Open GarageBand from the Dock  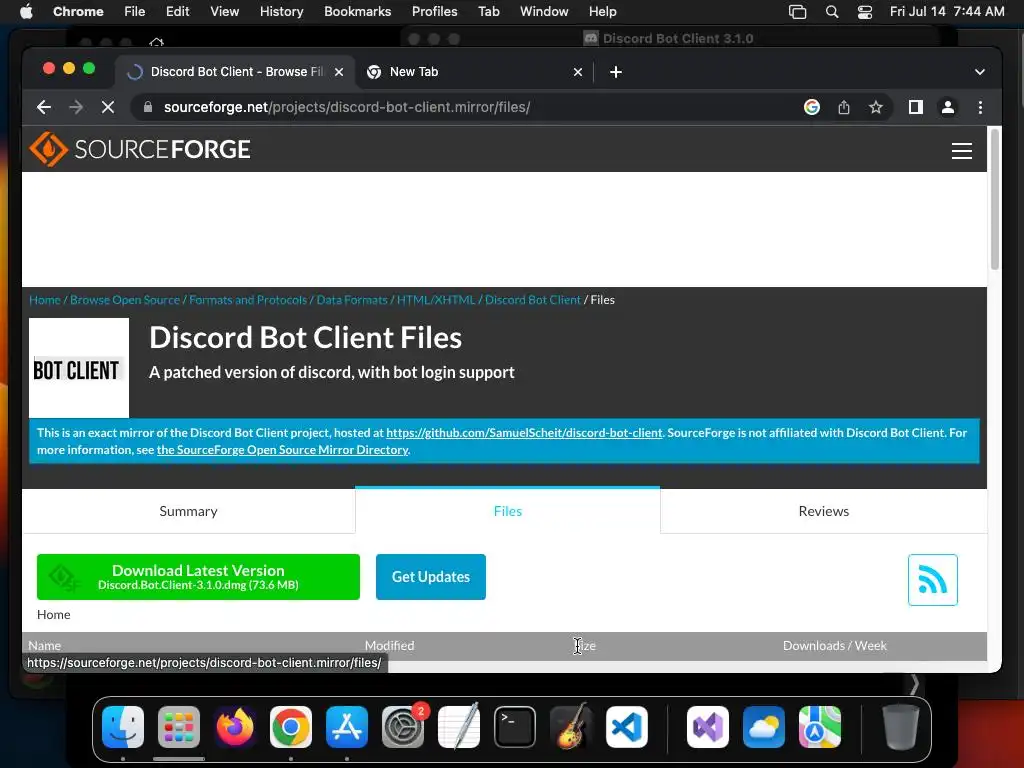click(571, 727)
